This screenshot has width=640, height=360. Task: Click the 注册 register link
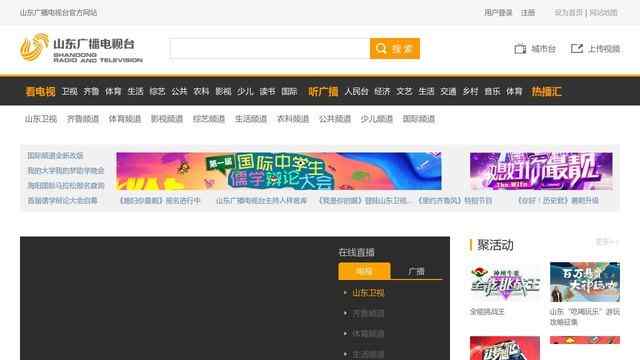click(528, 13)
